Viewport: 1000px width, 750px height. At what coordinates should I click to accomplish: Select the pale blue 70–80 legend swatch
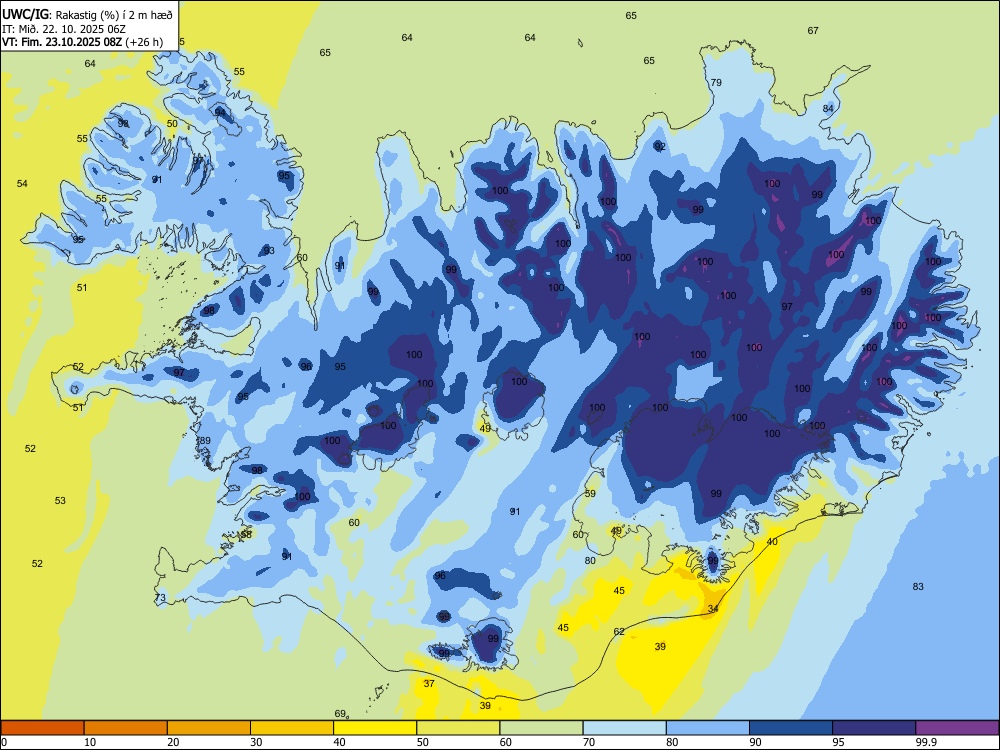pos(625,728)
